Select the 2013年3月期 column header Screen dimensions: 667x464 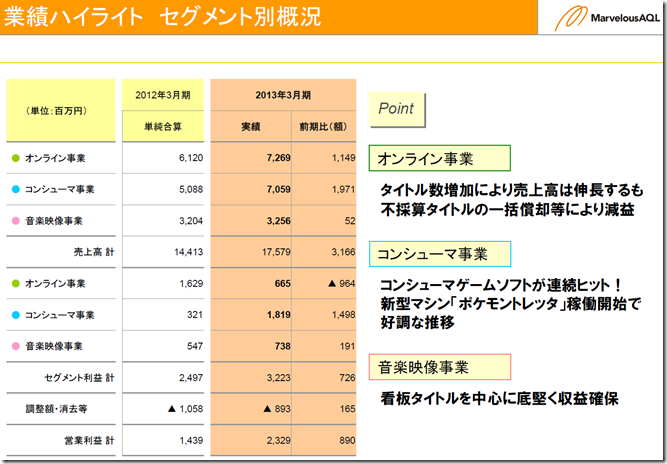(283, 95)
